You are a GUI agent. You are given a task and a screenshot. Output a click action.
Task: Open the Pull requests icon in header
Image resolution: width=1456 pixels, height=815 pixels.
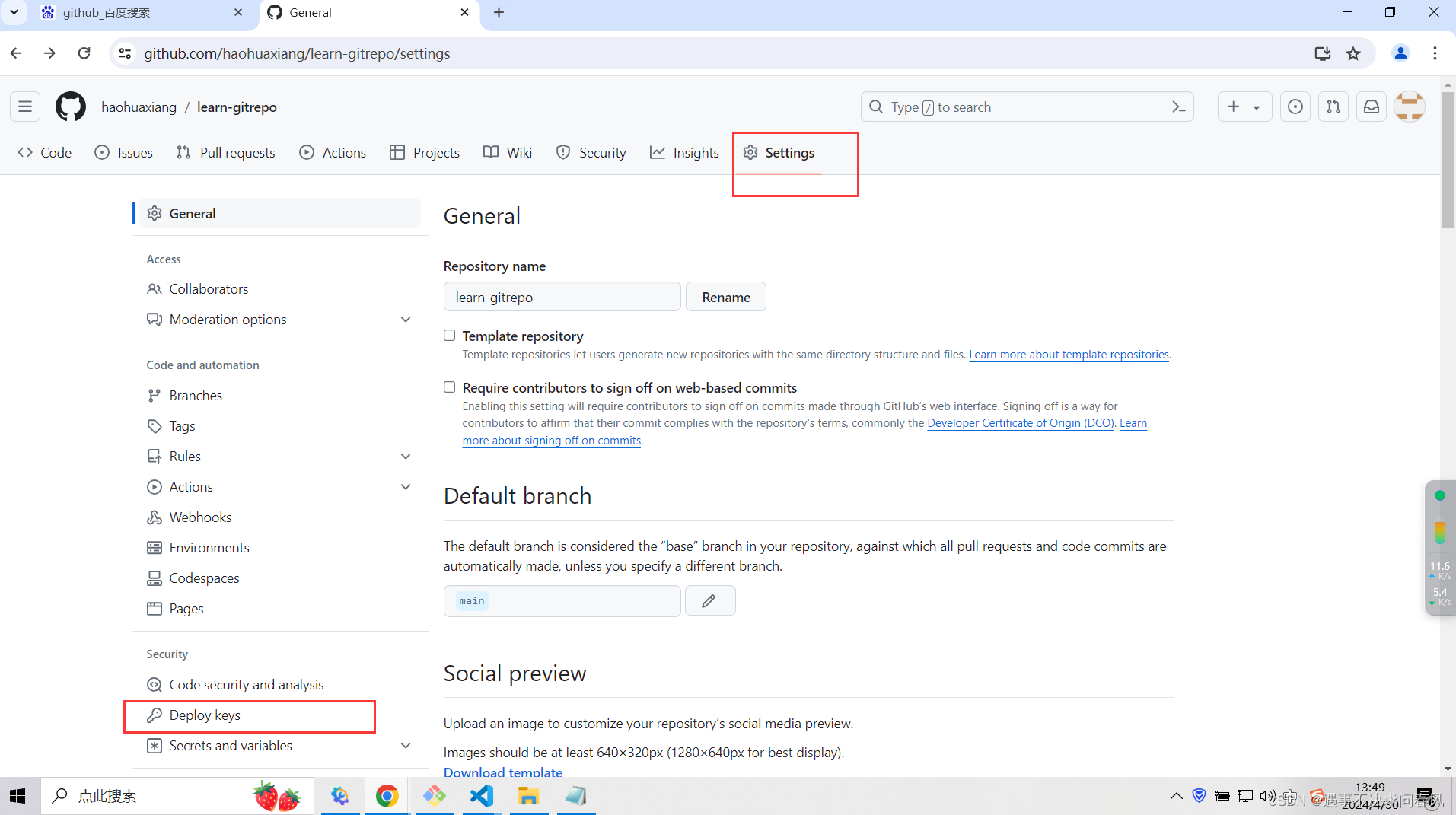tap(1333, 107)
